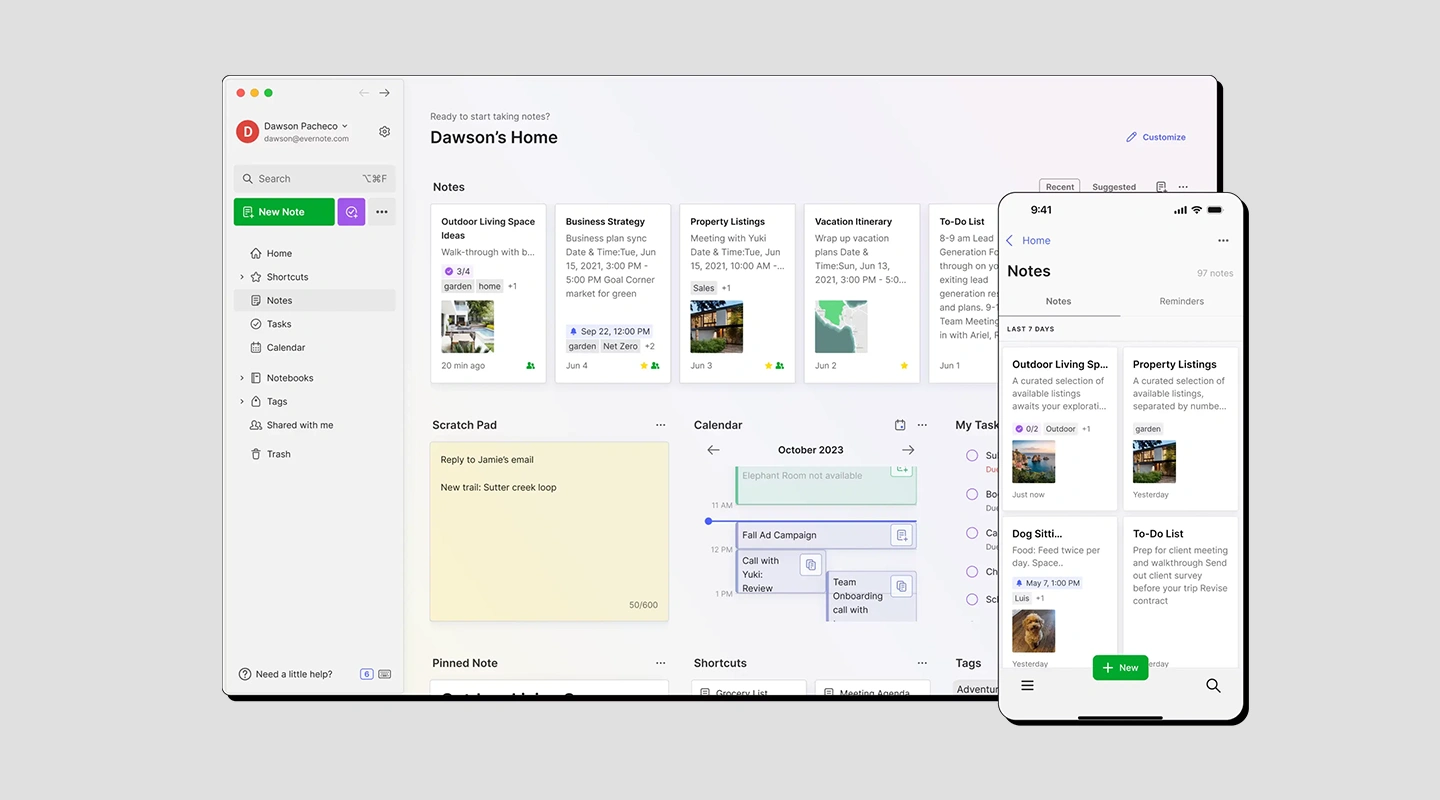Click the note icon on Call with Yuki event
This screenshot has width=1440, height=800.
pos(811,565)
